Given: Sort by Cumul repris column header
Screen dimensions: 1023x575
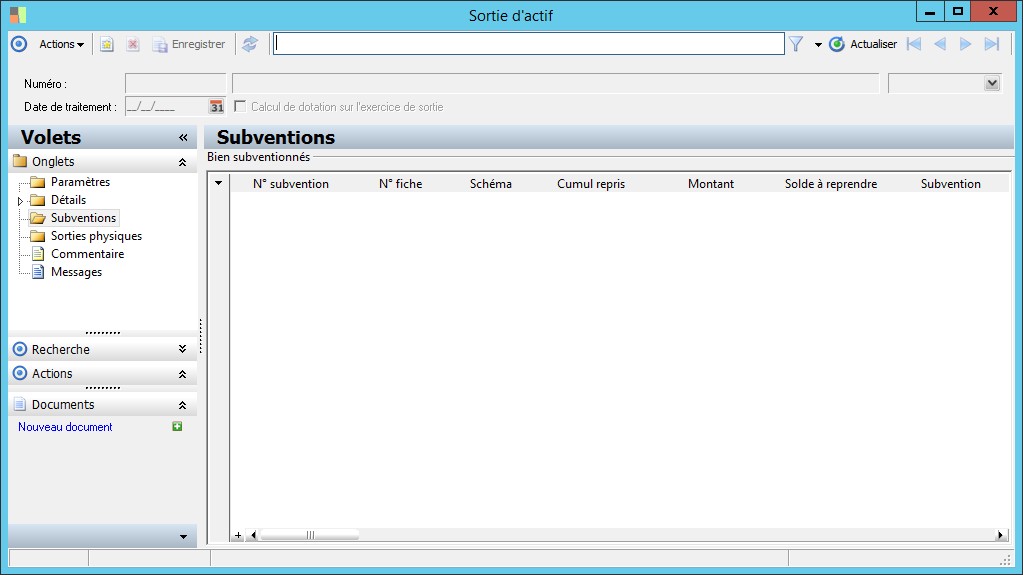Looking at the screenshot, I should pos(591,184).
